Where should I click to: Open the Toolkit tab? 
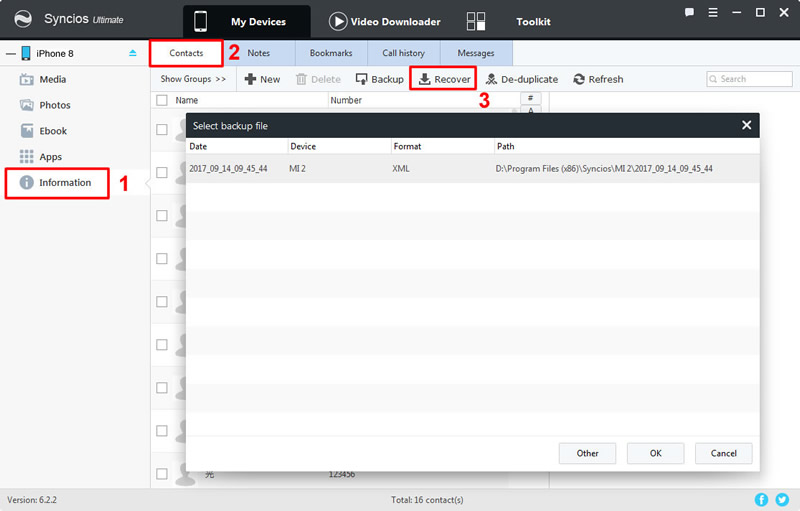(x=509, y=21)
